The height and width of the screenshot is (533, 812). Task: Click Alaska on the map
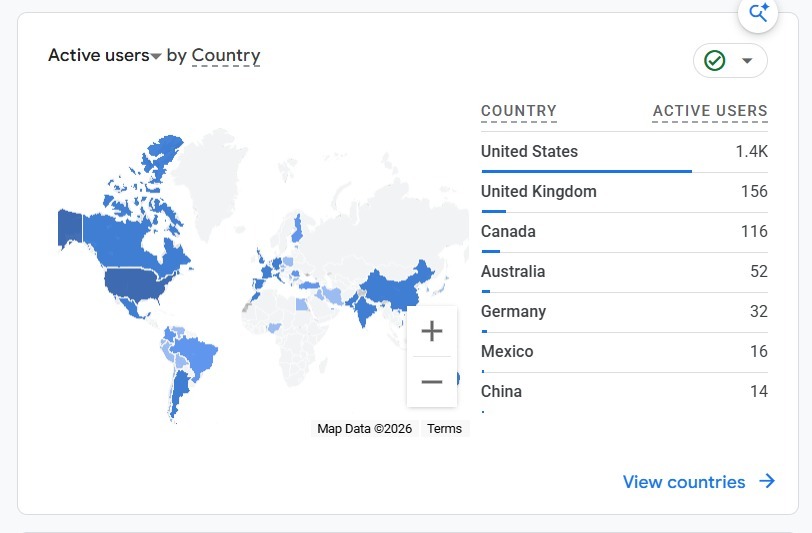(x=70, y=228)
